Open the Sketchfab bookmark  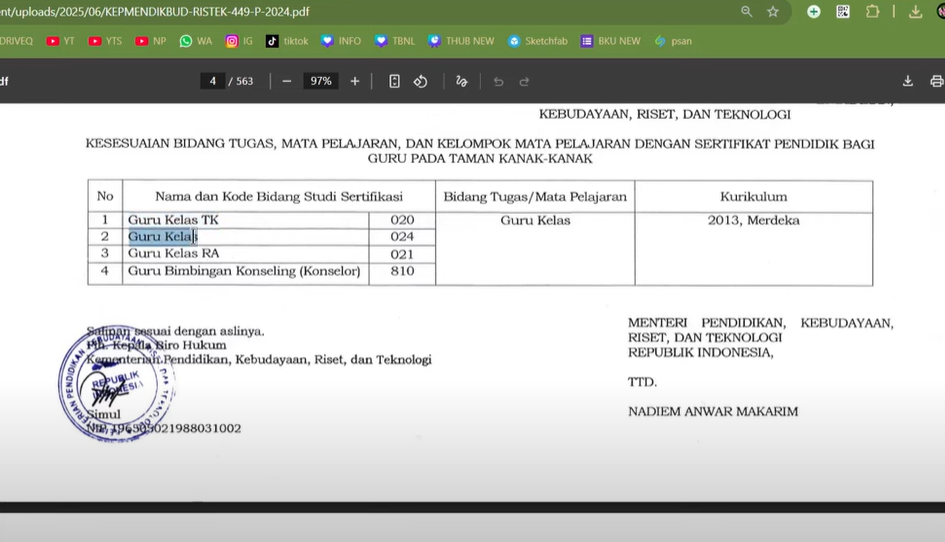click(538, 41)
